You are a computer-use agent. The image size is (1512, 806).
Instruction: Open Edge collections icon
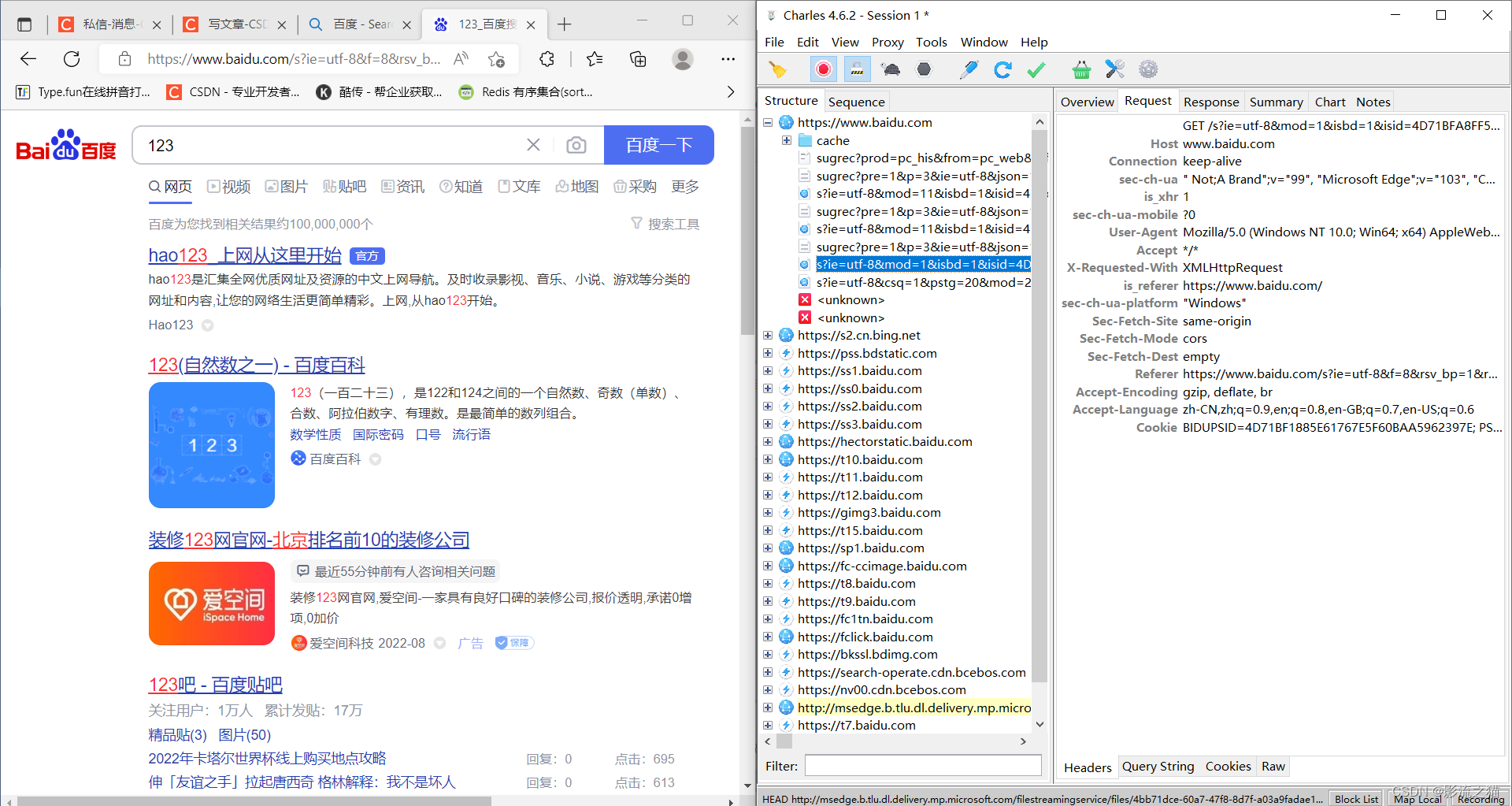(639, 58)
